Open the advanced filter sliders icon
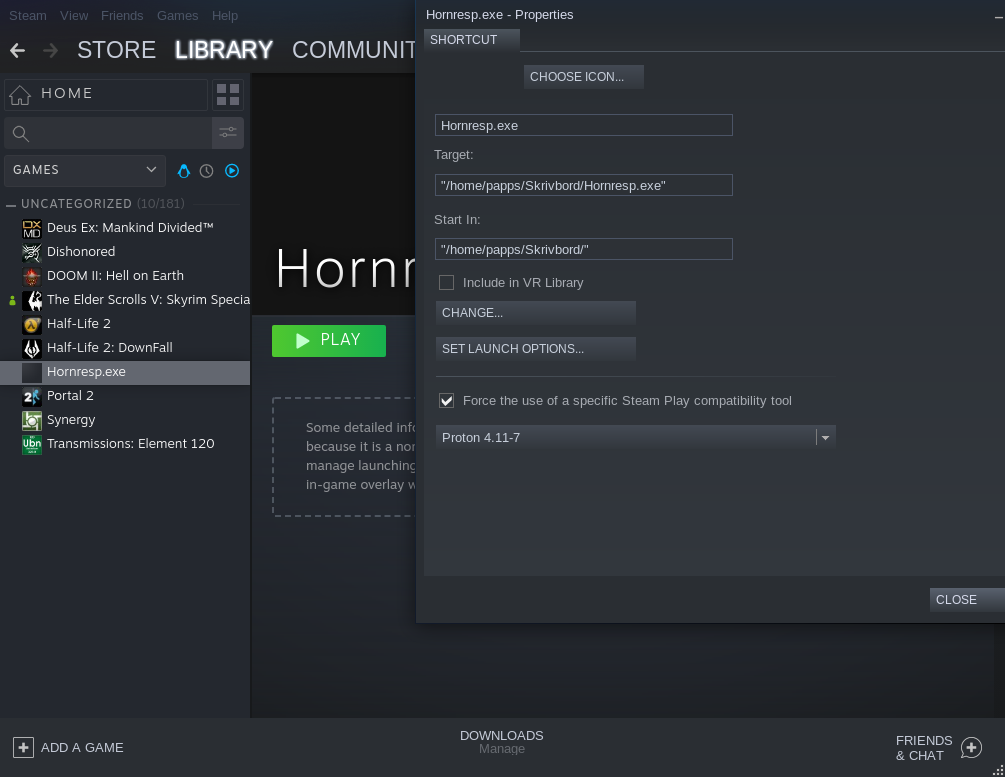 coord(228,133)
